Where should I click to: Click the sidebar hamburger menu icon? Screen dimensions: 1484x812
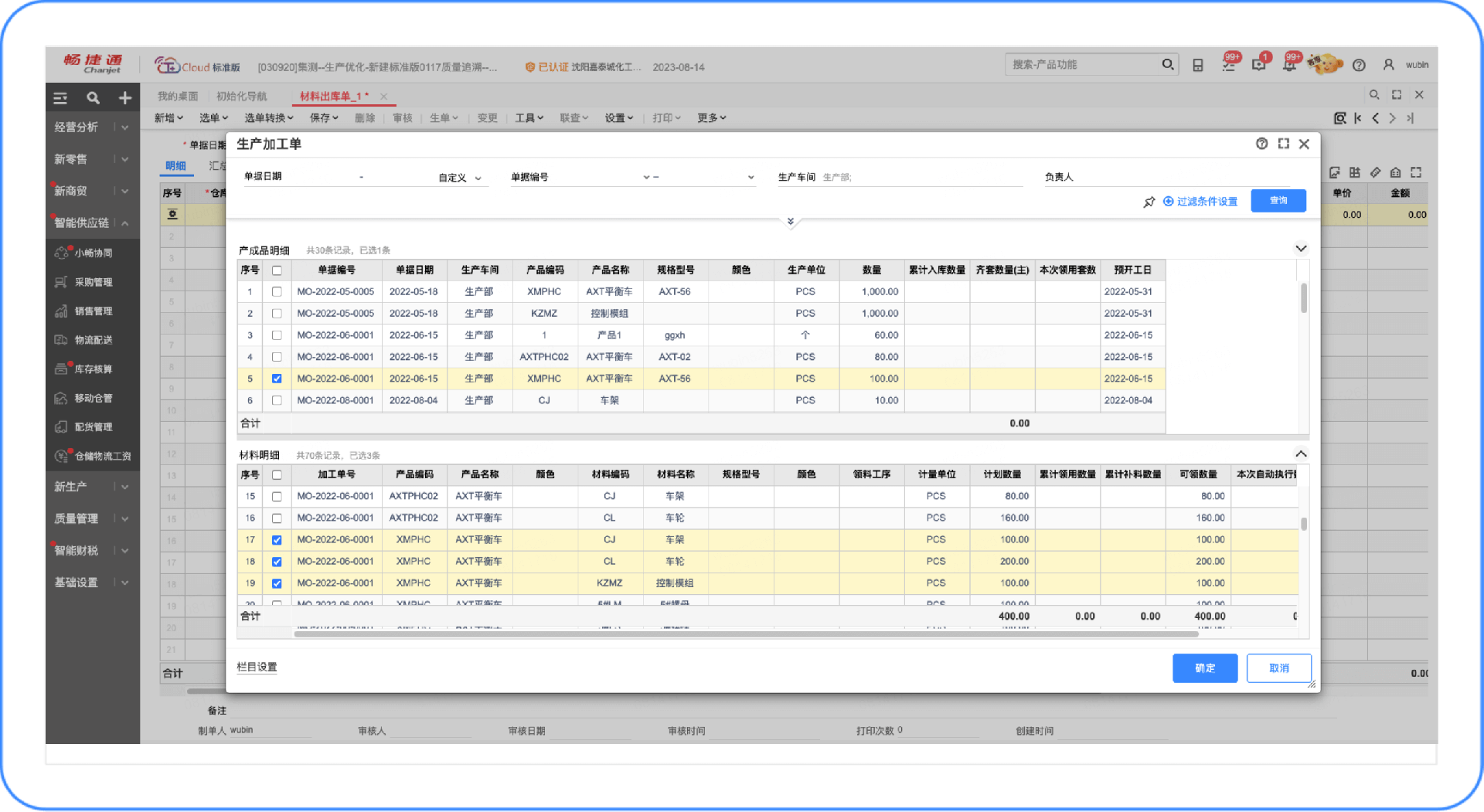pyautogui.click(x=60, y=98)
